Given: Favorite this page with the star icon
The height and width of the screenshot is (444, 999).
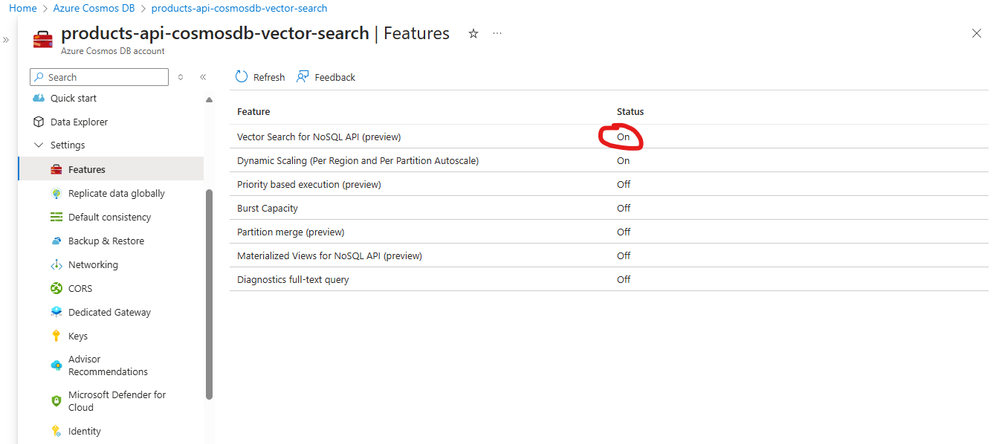Looking at the screenshot, I should 473,34.
